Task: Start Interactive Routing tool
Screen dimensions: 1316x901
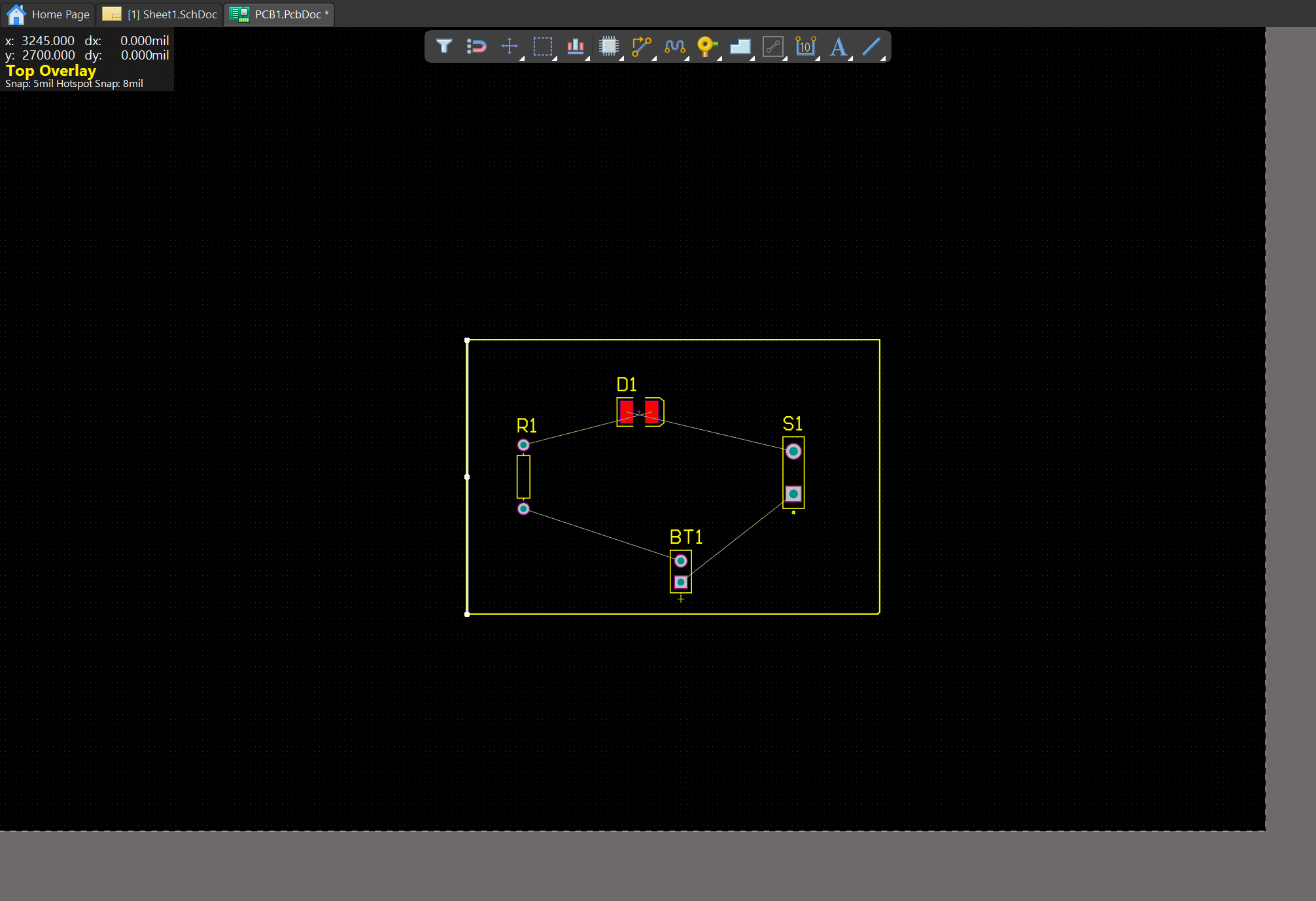Action: pos(641,46)
